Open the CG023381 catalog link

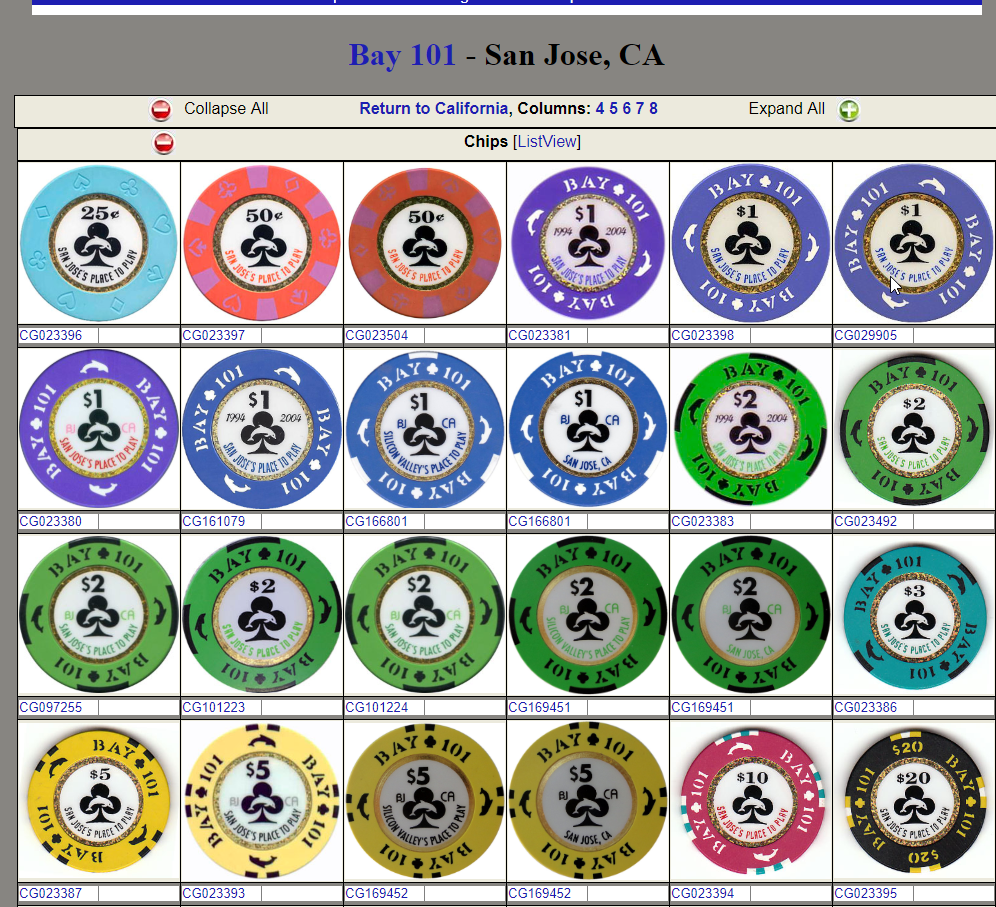[x=539, y=335]
